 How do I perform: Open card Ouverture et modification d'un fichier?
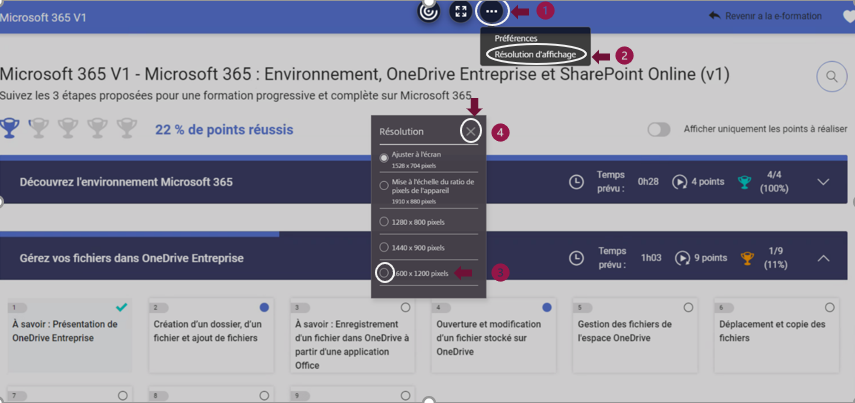coord(493,335)
